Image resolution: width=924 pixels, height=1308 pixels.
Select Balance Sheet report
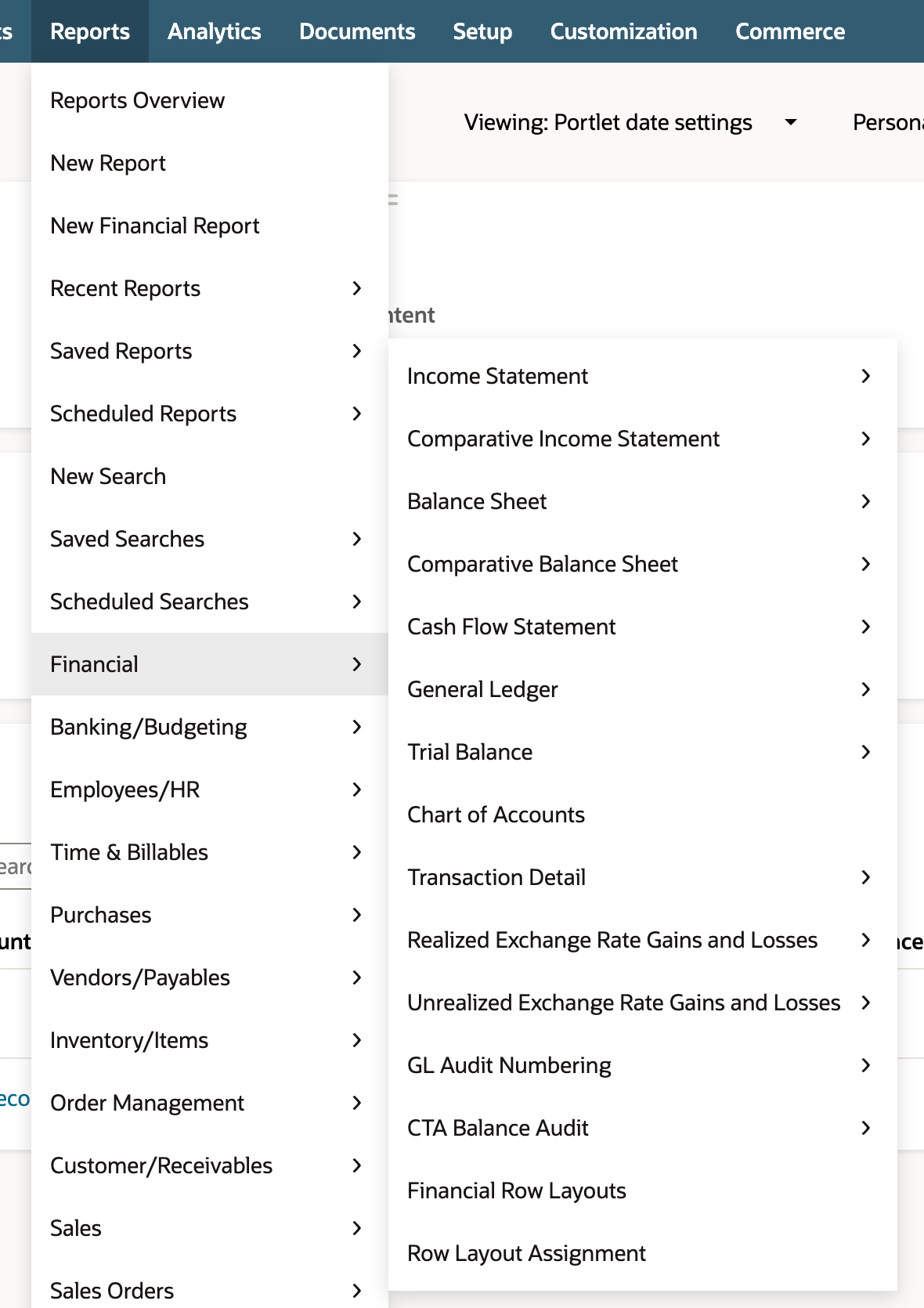point(642,501)
